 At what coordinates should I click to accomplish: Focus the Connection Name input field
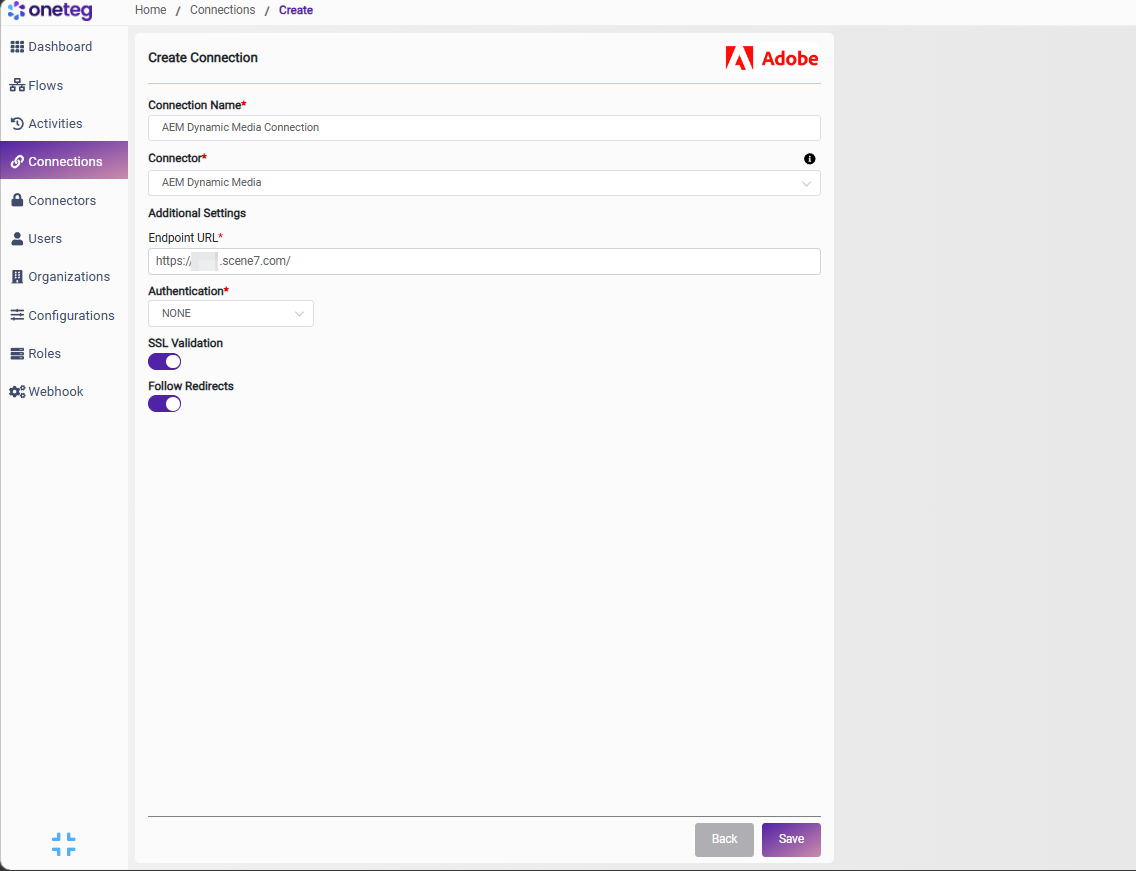484,128
